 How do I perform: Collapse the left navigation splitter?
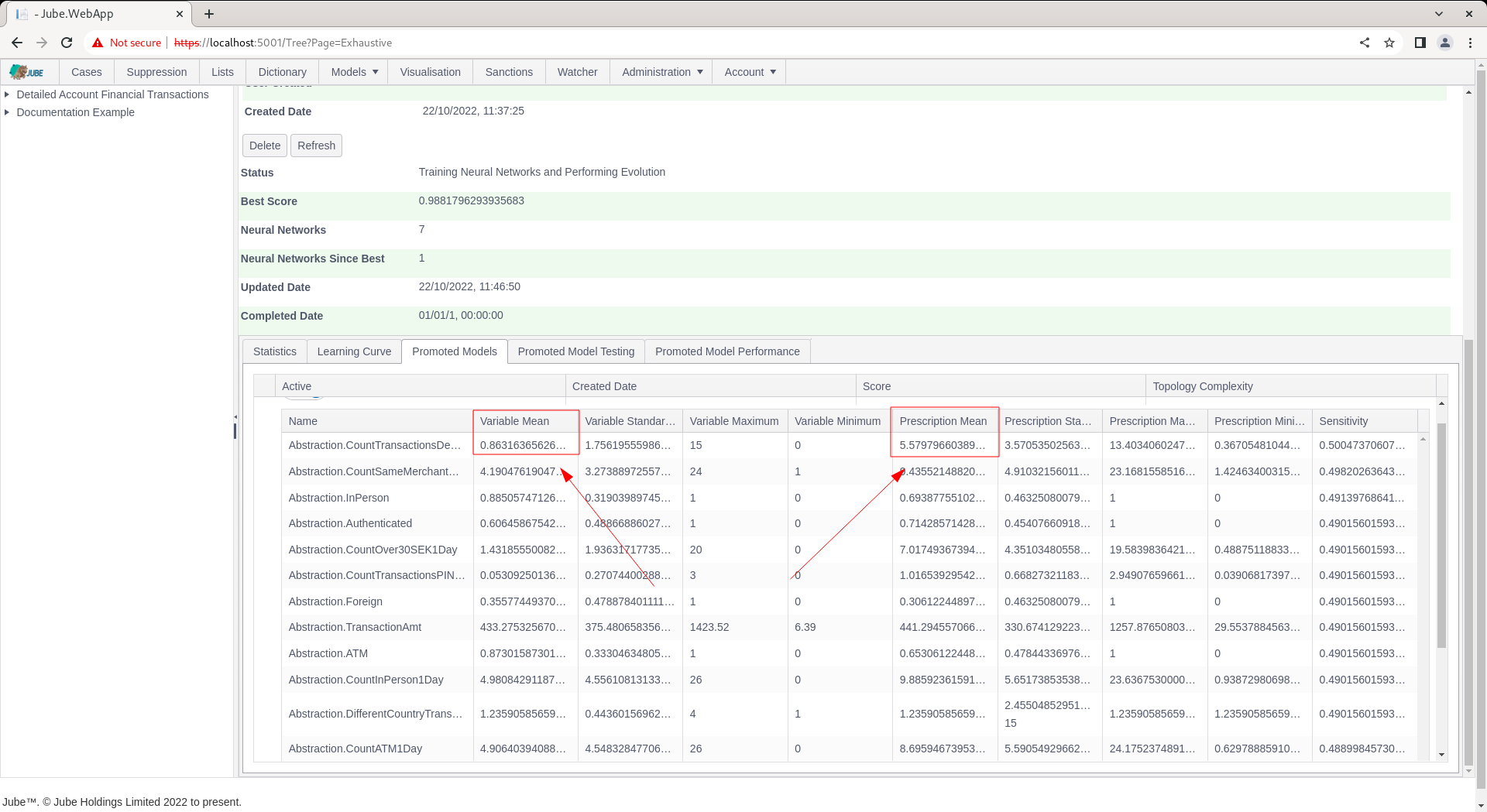[235, 417]
